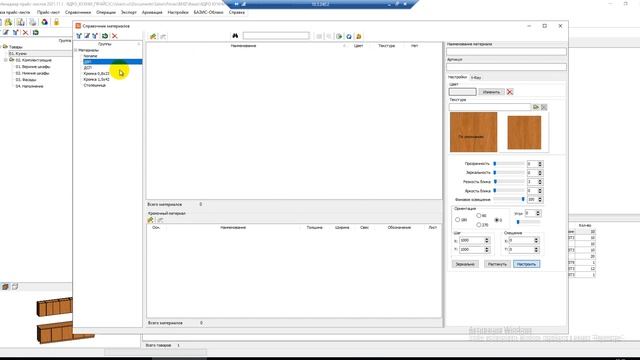
Task: Click wireframe view icon above preview
Action: tap(15, 287)
